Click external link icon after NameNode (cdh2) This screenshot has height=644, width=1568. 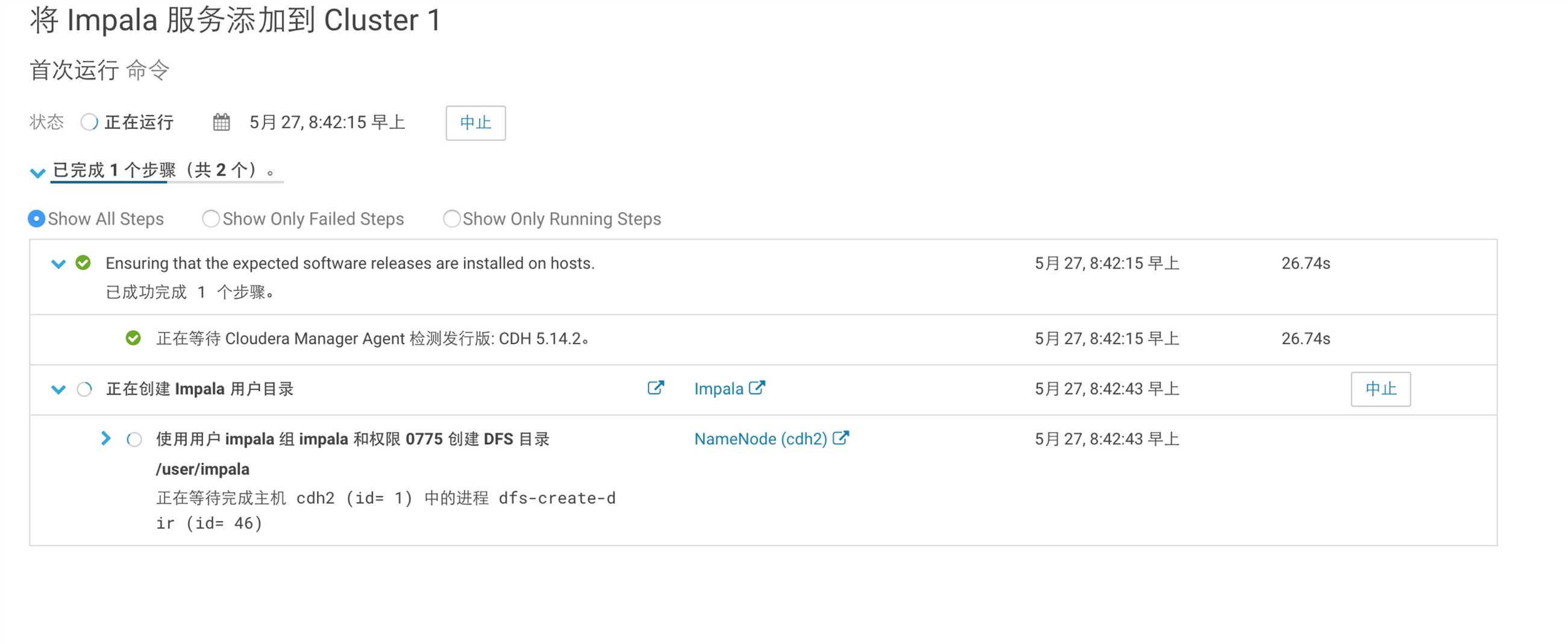(841, 437)
